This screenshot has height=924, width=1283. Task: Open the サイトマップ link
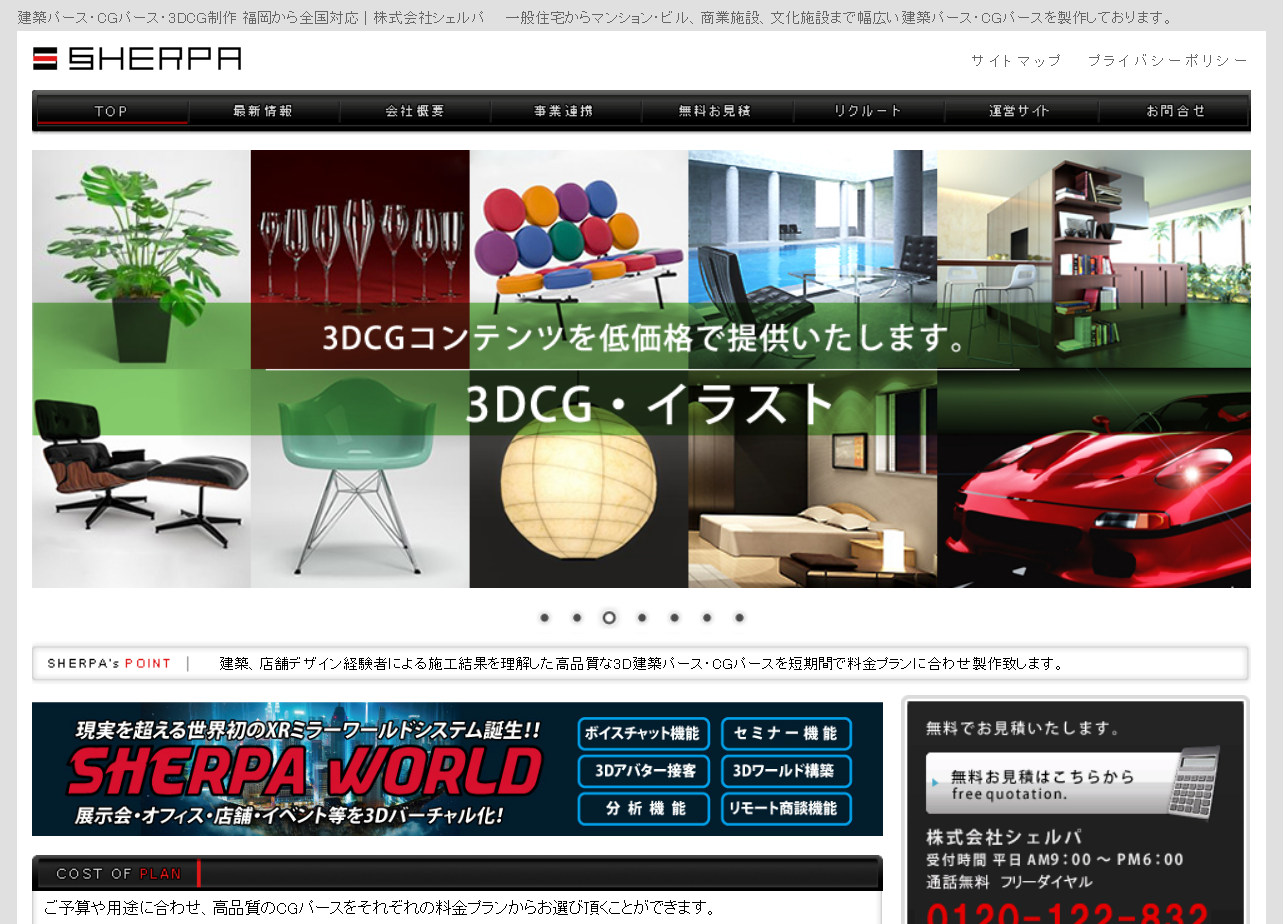coord(1016,60)
